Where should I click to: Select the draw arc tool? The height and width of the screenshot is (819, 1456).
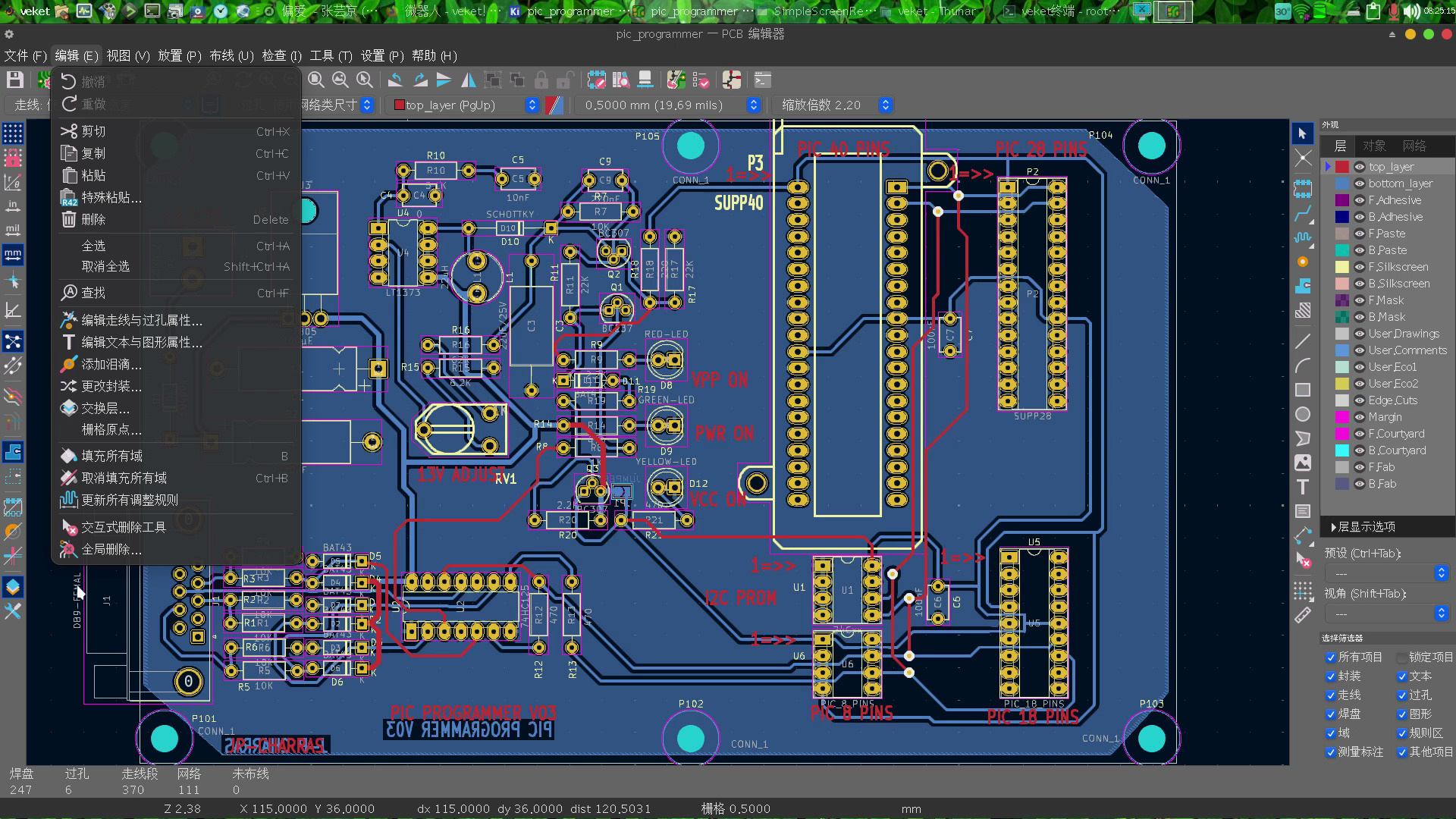coord(1302,366)
